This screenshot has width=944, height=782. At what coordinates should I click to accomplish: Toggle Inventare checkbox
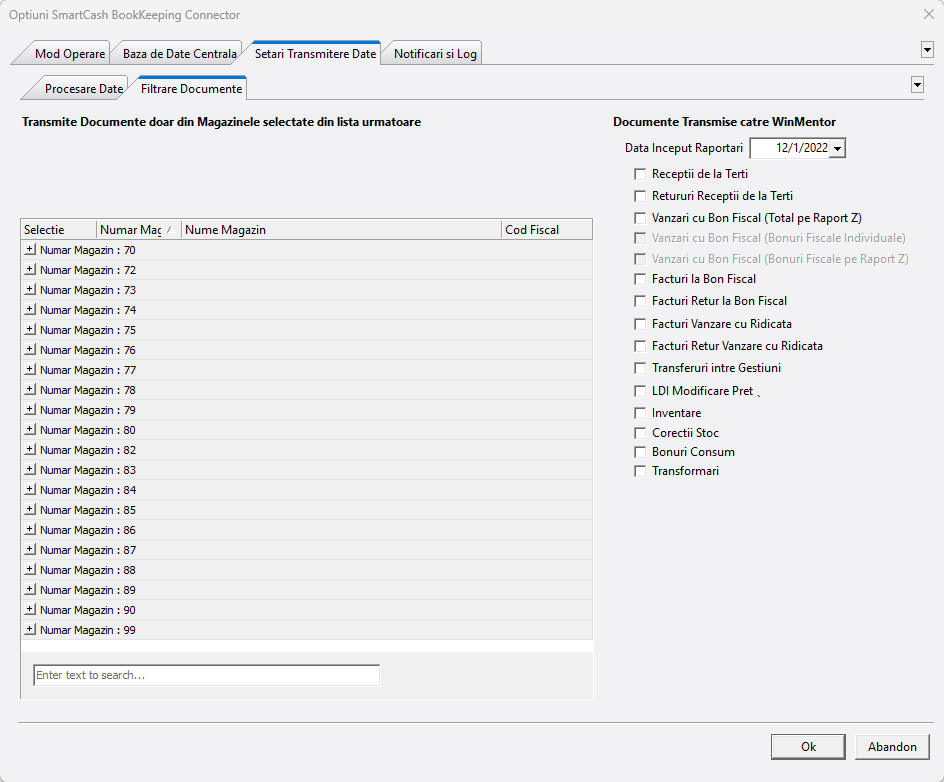coord(640,413)
